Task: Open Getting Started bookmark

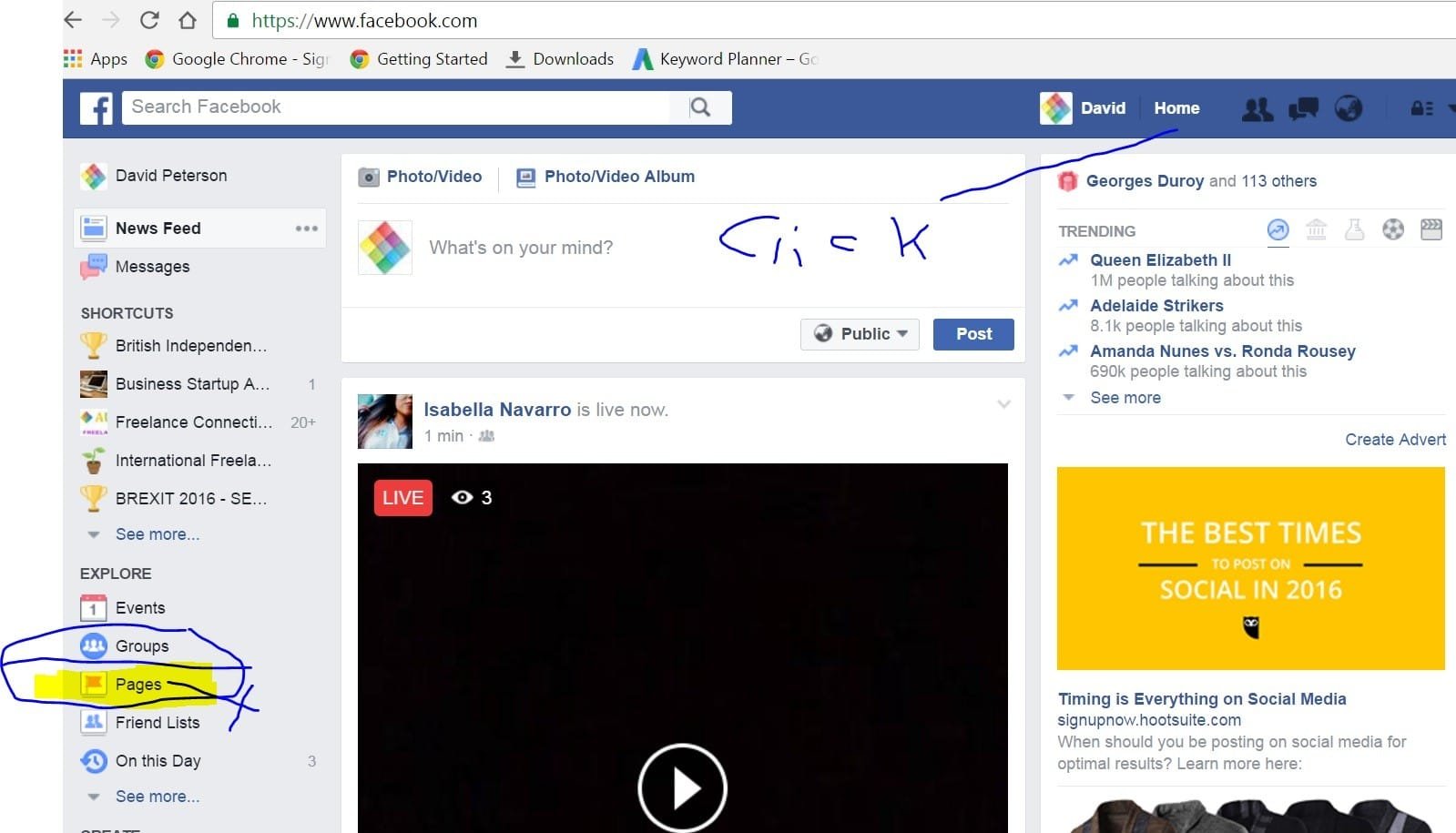Action: [420, 59]
